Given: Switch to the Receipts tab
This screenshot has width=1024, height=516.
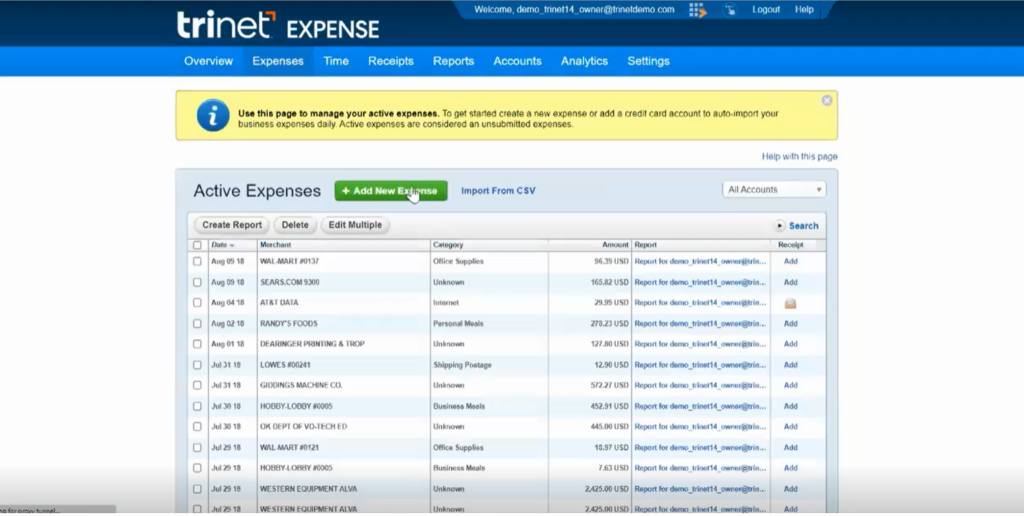Looking at the screenshot, I should (x=390, y=61).
